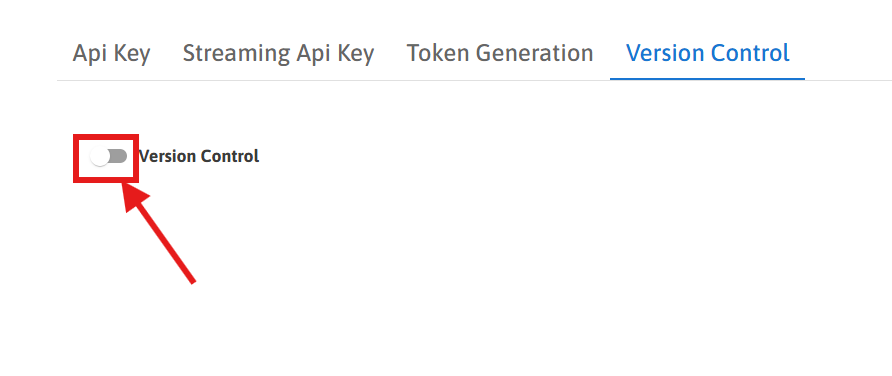Image resolution: width=892 pixels, height=376 pixels.
Task: Flip the off-state Version Control slider switch
Action: pyautogui.click(x=108, y=156)
